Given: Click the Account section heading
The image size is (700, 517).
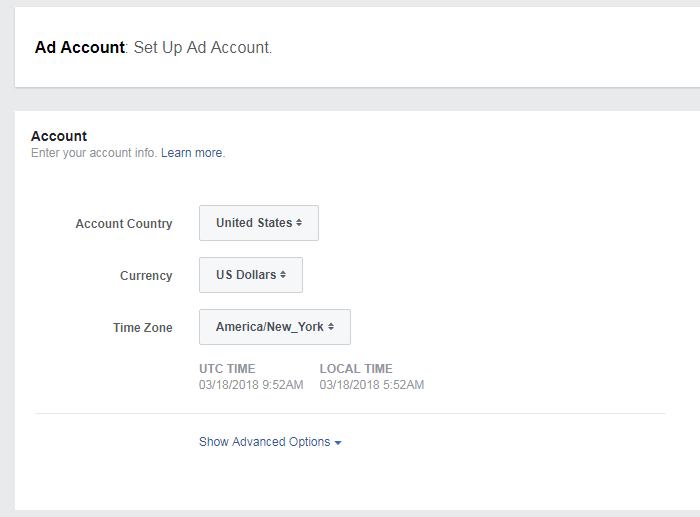Looking at the screenshot, I should tap(59, 136).
